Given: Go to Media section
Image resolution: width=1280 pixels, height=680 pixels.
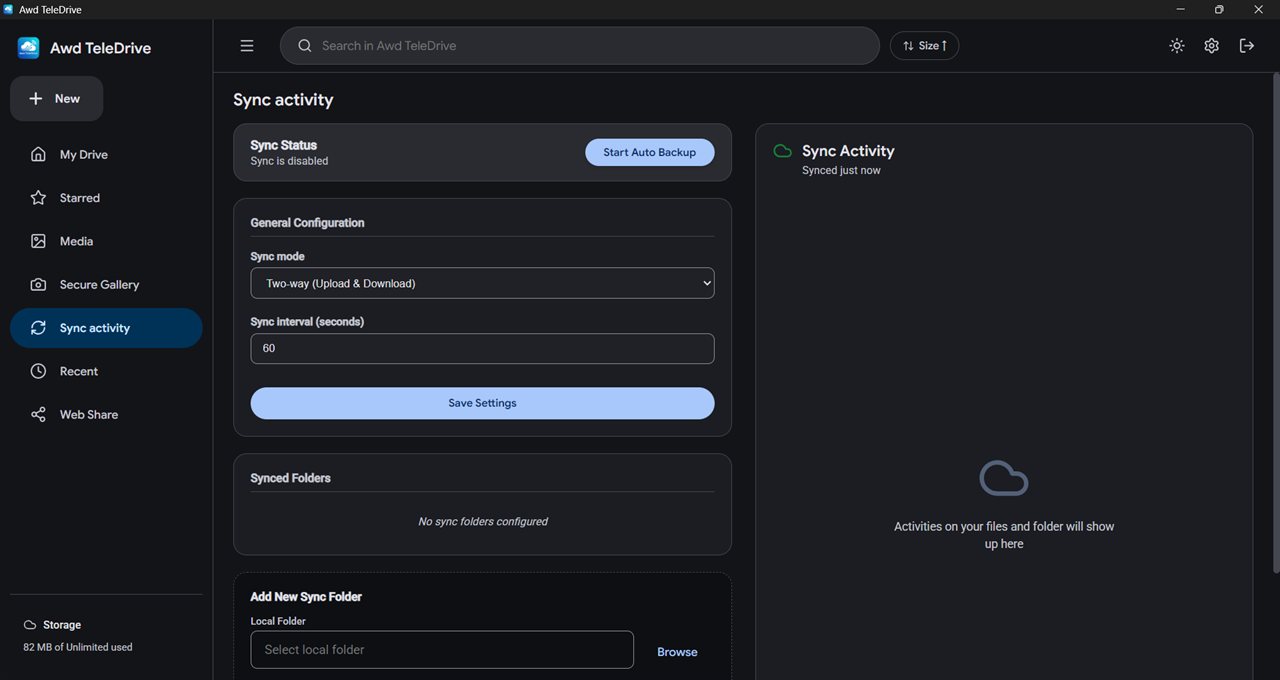Looking at the screenshot, I should point(106,241).
